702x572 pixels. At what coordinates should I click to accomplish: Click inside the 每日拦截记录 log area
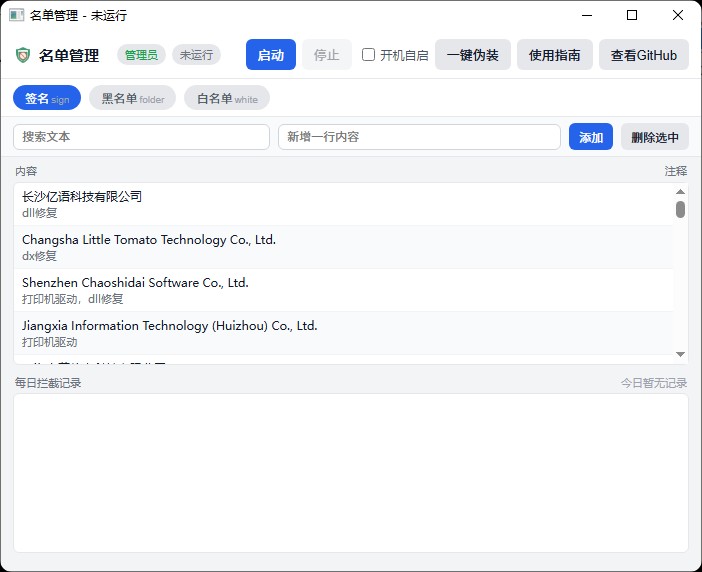pyautogui.click(x=351, y=473)
